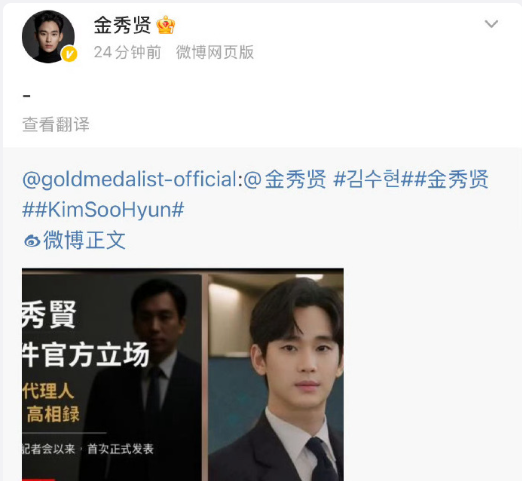Open the profile avatar of 金秀贤

[48, 36]
